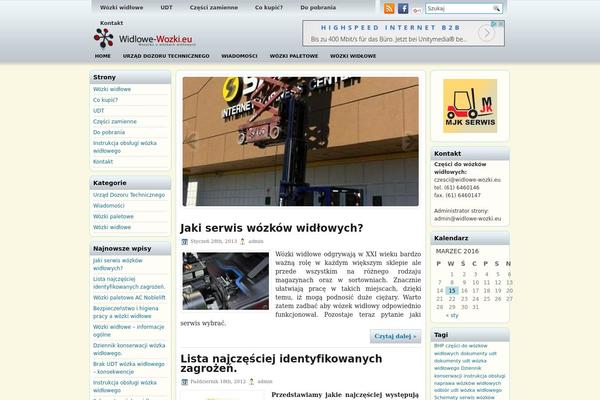
Task: Open article title Jaki serwis wózków widłowych?
Action: pyautogui.click(x=271, y=228)
